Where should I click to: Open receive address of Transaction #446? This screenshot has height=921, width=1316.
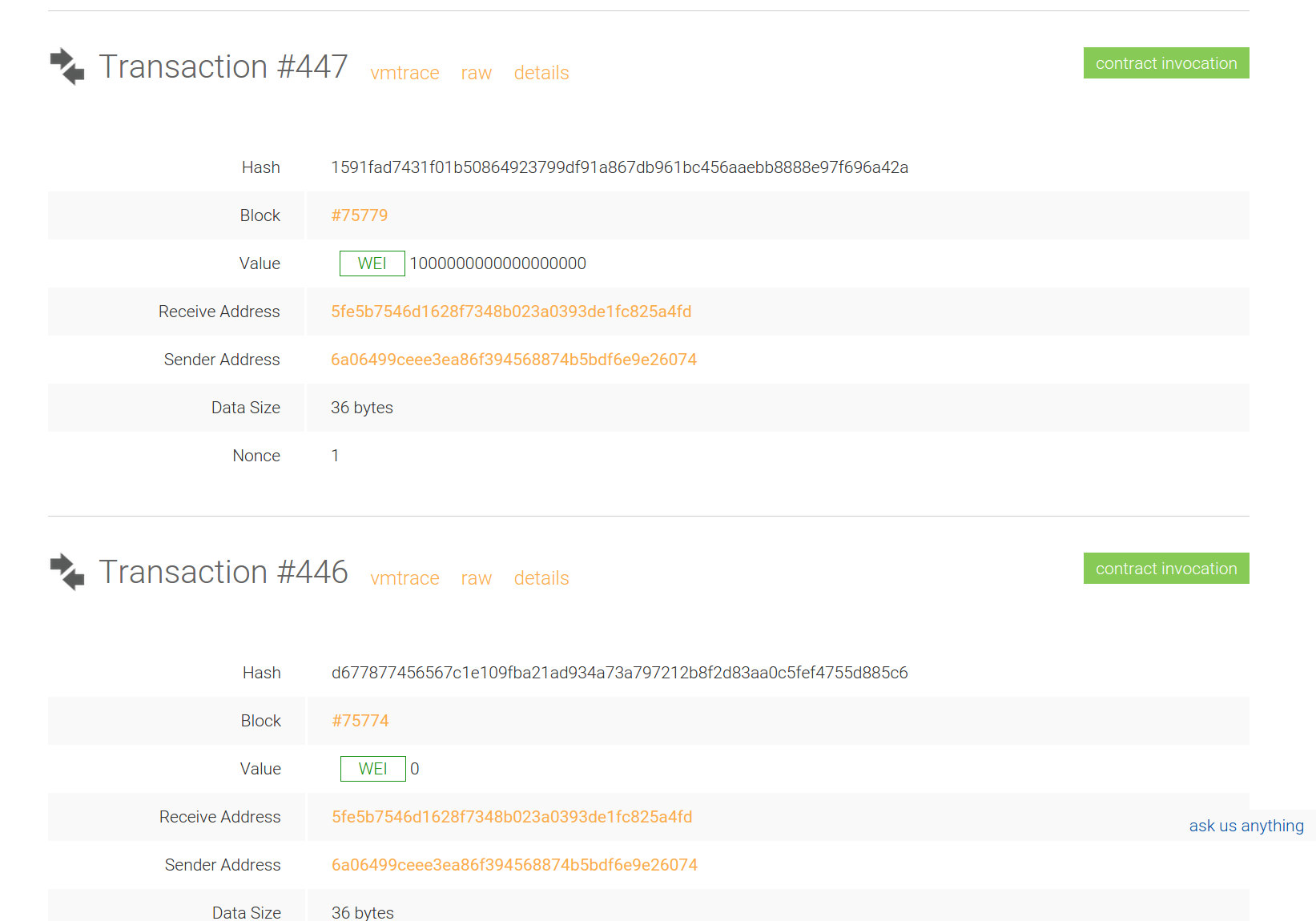tap(512, 817)
